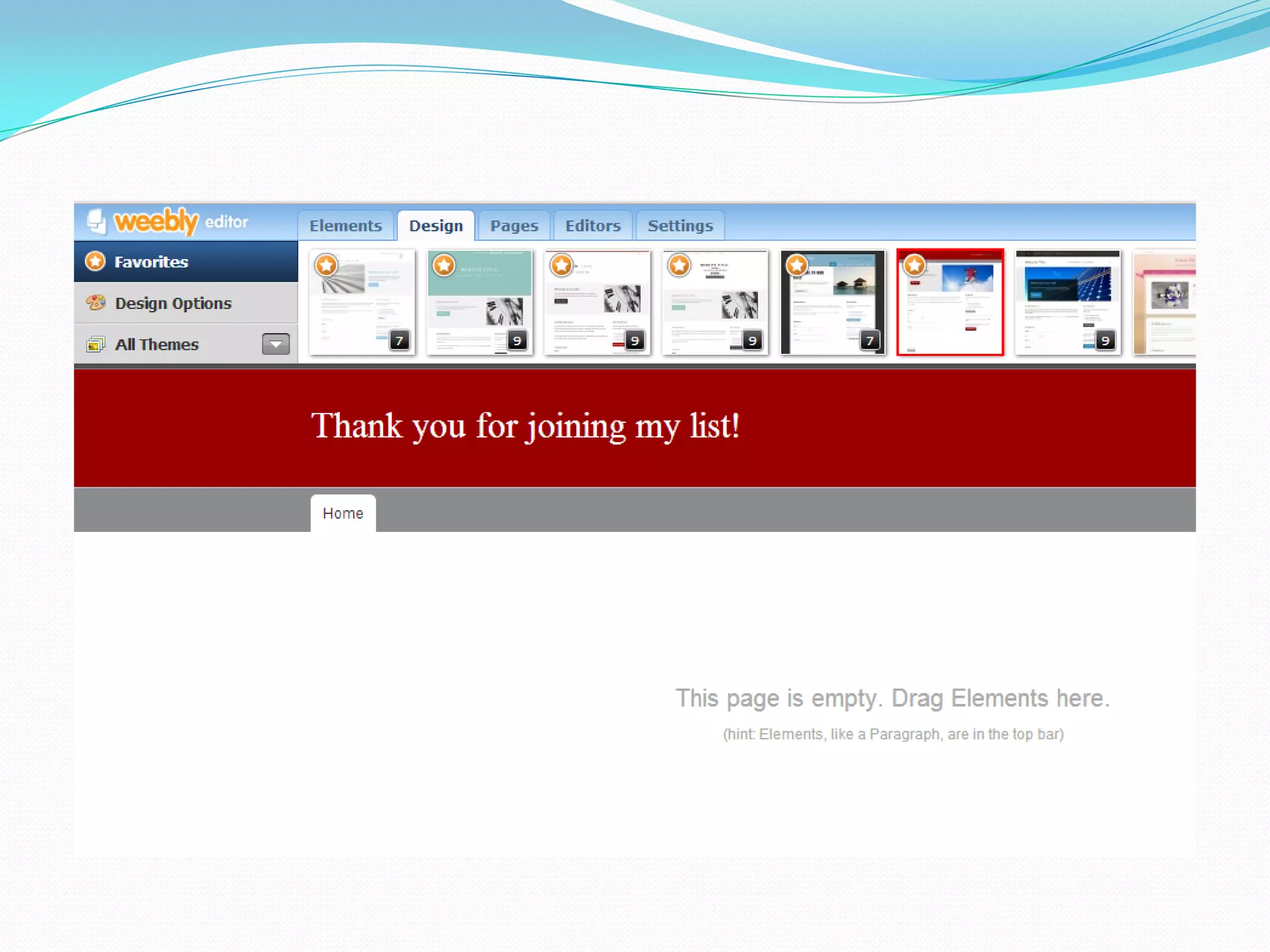Open the Pages tab
Viewport: 1270px width, 952px height.
(514, 226)
